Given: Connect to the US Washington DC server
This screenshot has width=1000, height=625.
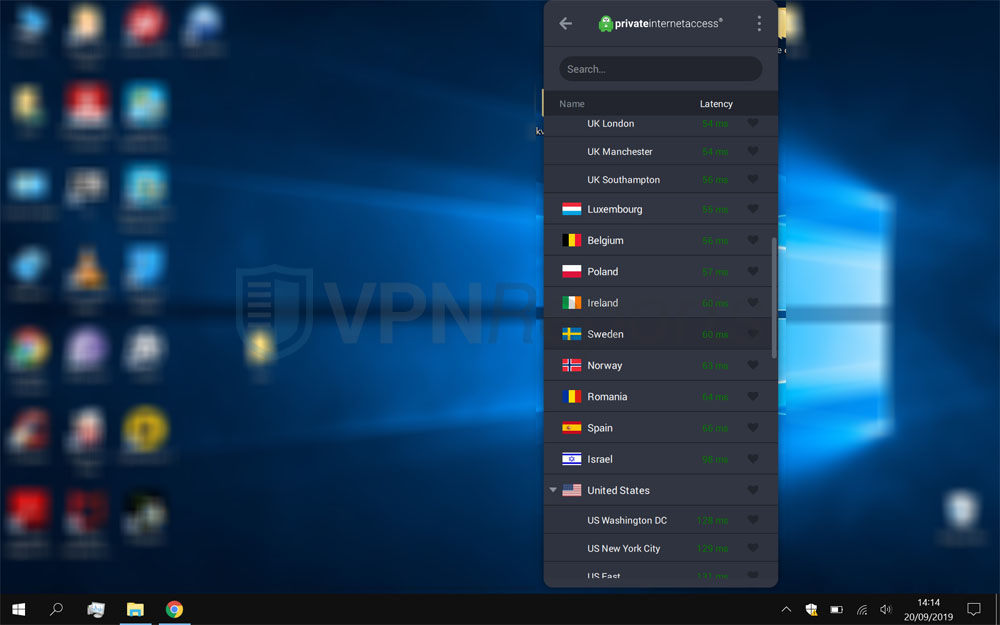Looking at the screenshot, I should (x=627, y=520).
